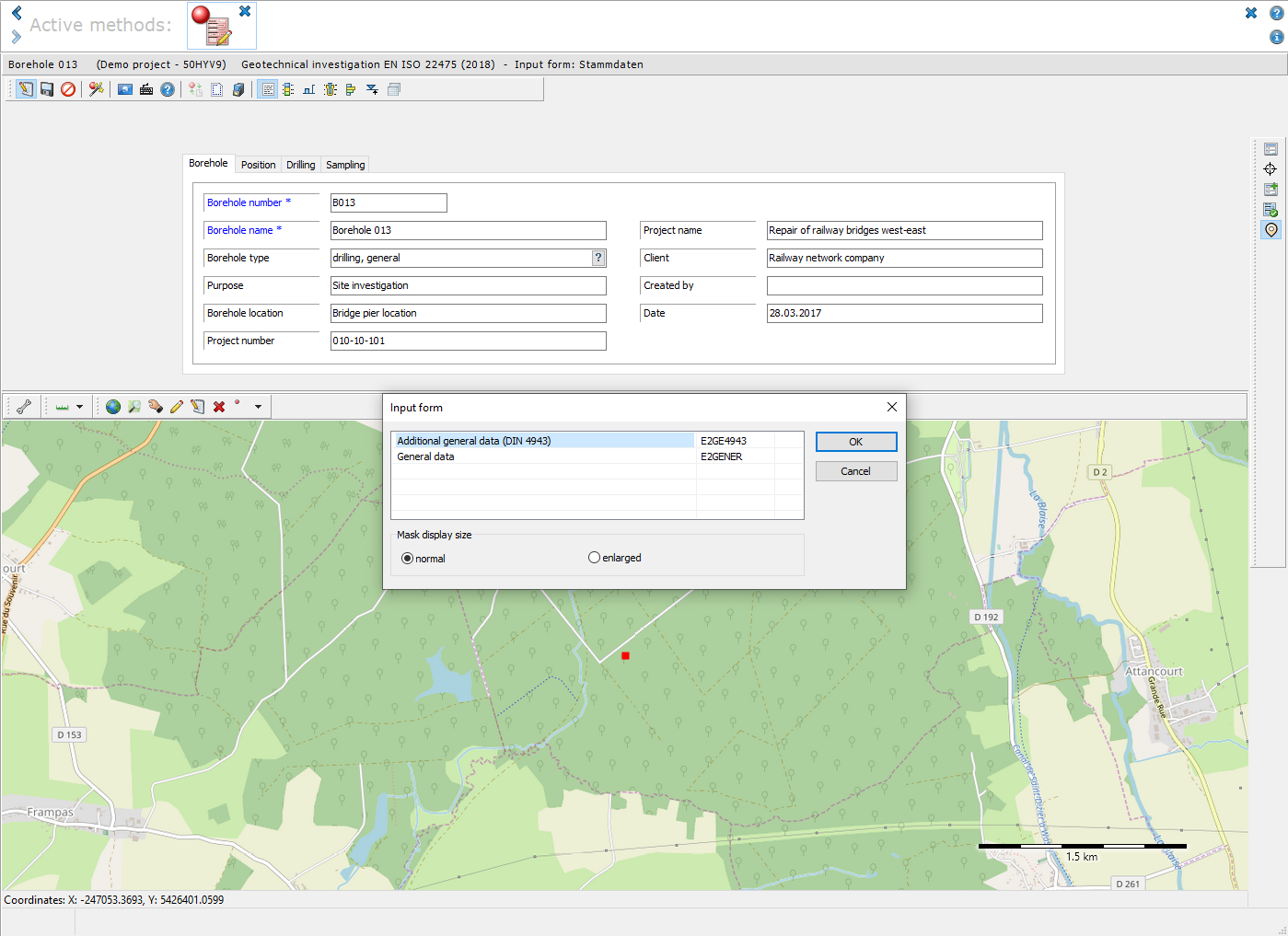Click the yellow borehole installation icon
Screen dimensions: 1288x936
pyautogui.click(x=331, y=89)
